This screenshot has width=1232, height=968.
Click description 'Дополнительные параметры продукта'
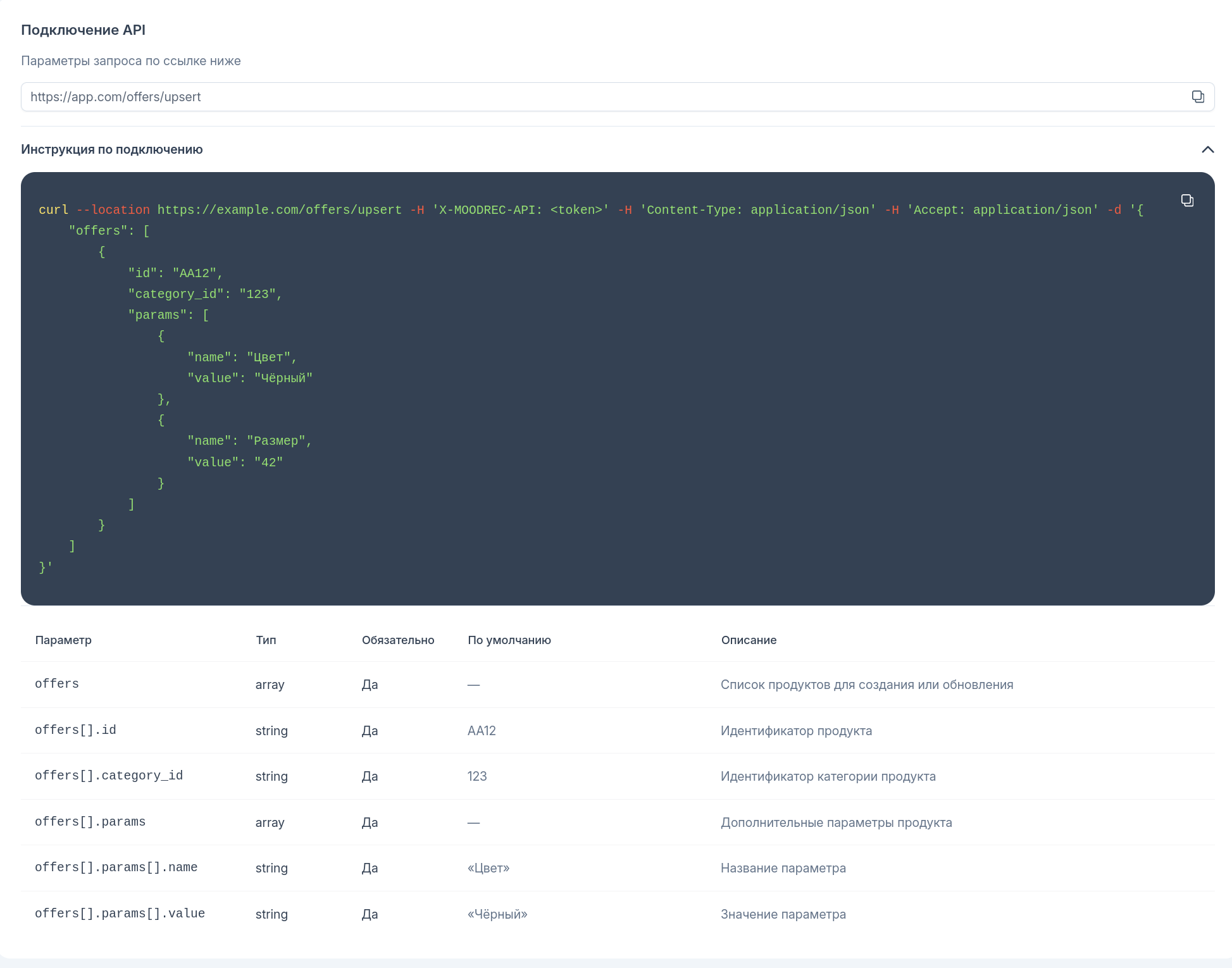[836, 822]
